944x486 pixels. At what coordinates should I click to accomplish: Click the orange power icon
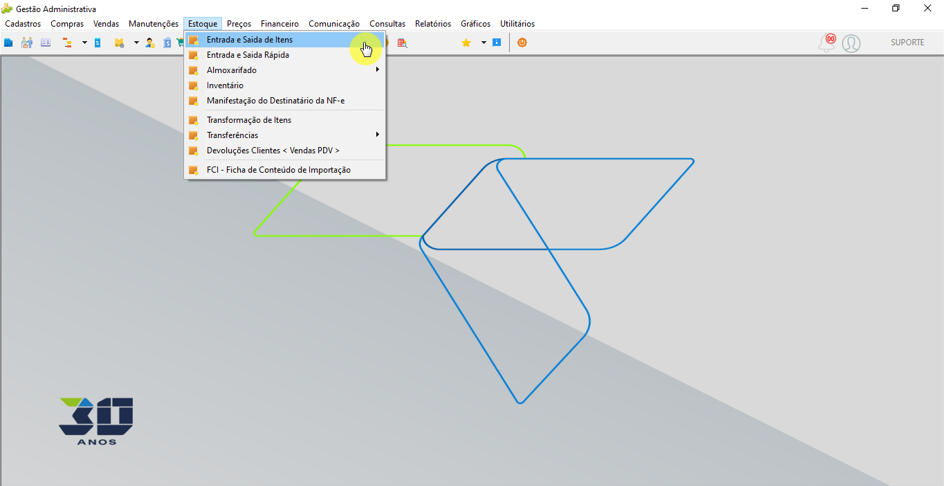click(x=522, y=43)
